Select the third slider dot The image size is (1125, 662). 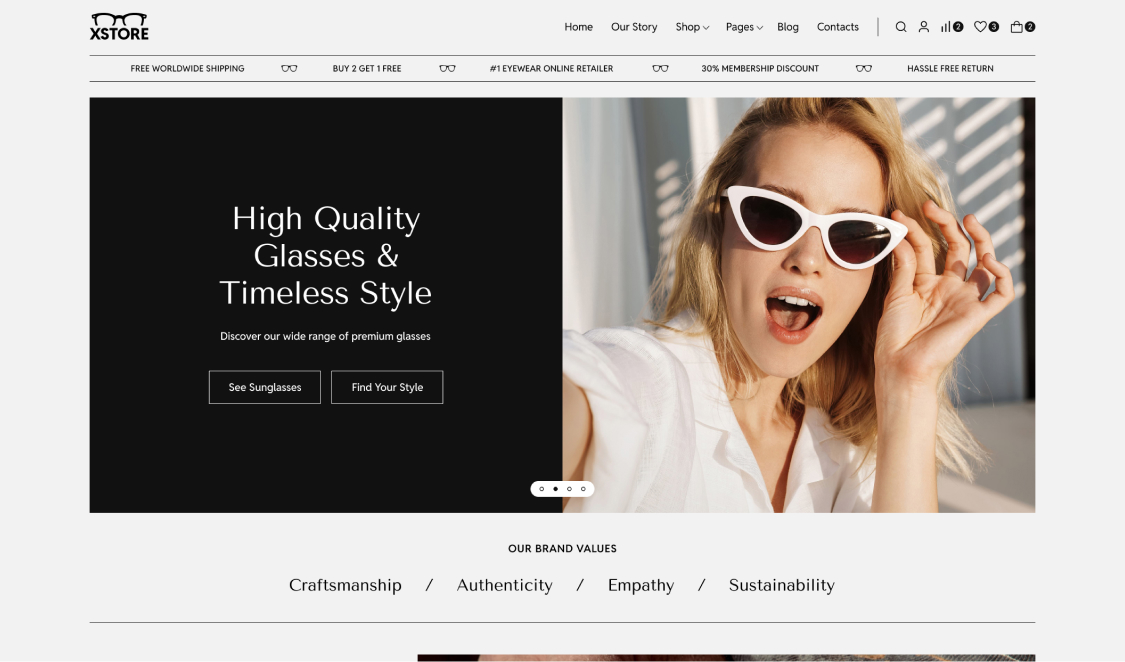pyautogui.click(x=569, y=489)
